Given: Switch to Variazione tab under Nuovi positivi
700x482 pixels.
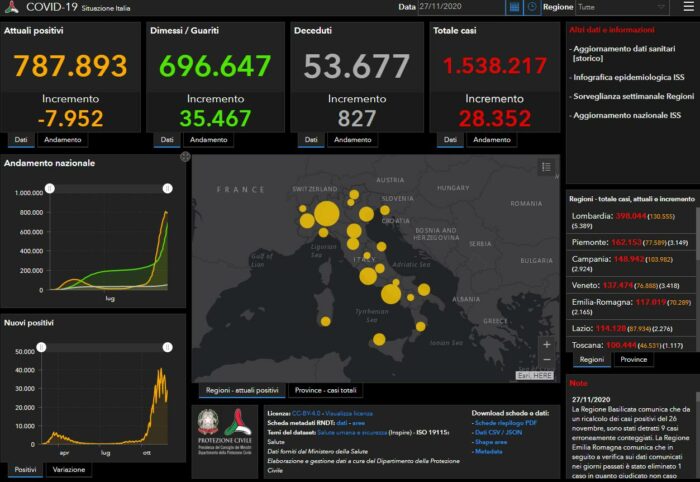Looking at the screenshot, I should (x=67, y=469).
